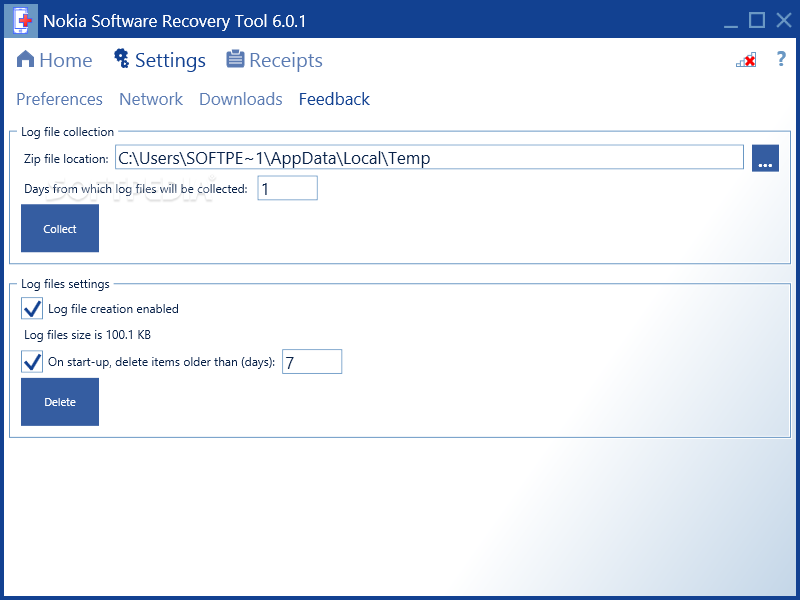Switch to Downloads sub-tab
The height and width of the screenshot is (600, 800).
[x=241, y=99]
